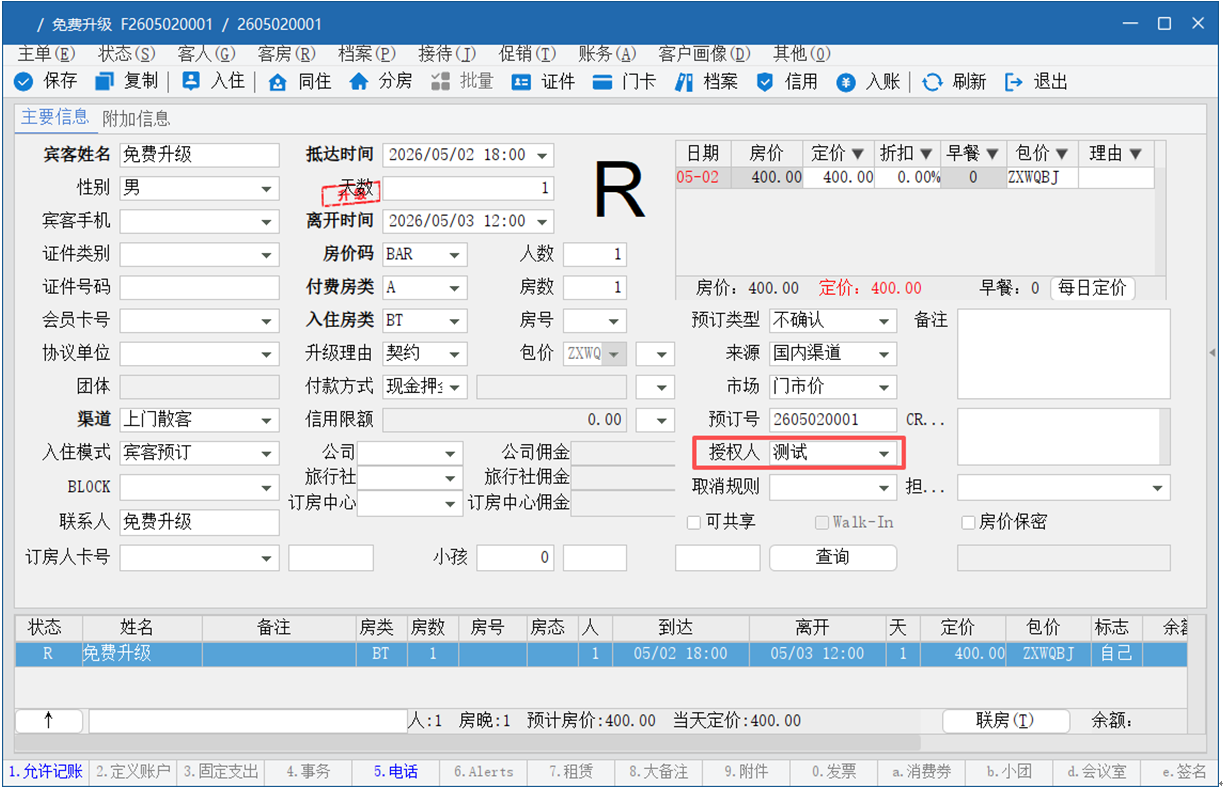The image size is (1223, 794).
Task: Click the 同住 share-room icon
Action: [278, 82]
